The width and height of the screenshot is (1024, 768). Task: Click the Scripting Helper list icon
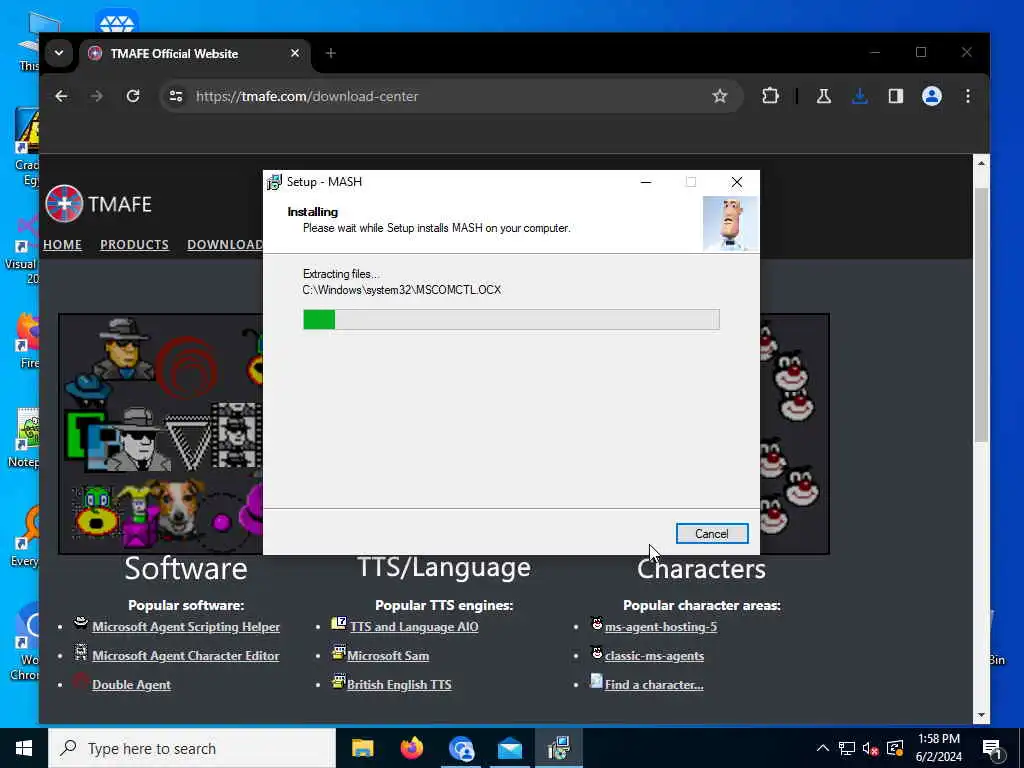[81, 622]
